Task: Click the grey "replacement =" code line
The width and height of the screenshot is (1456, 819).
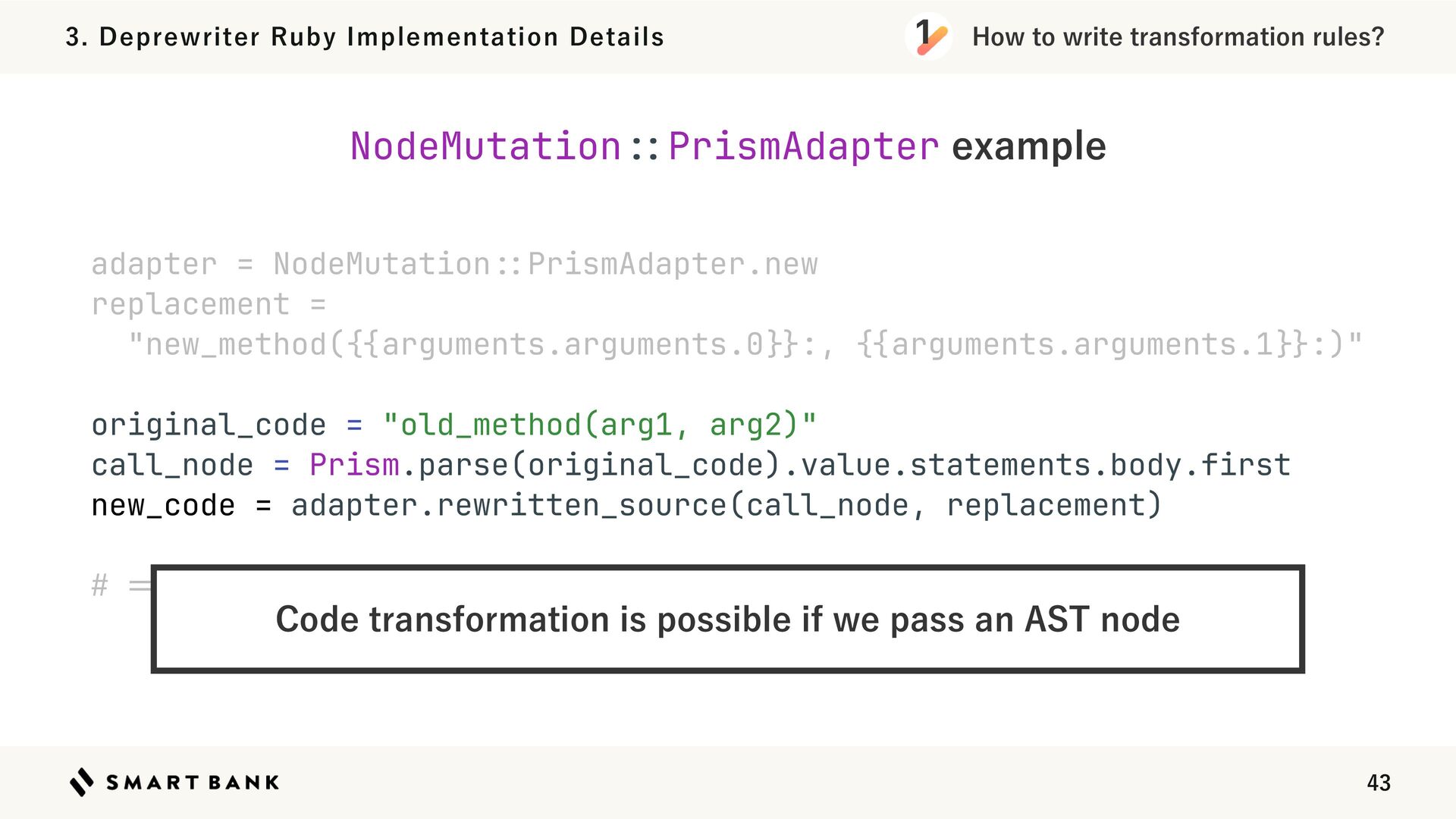Action: point(209,304)
